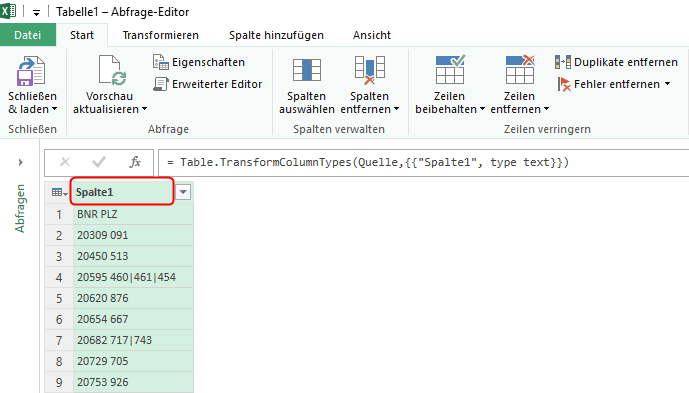Open the quick access toolbar customize arrow

click(36, 12)
